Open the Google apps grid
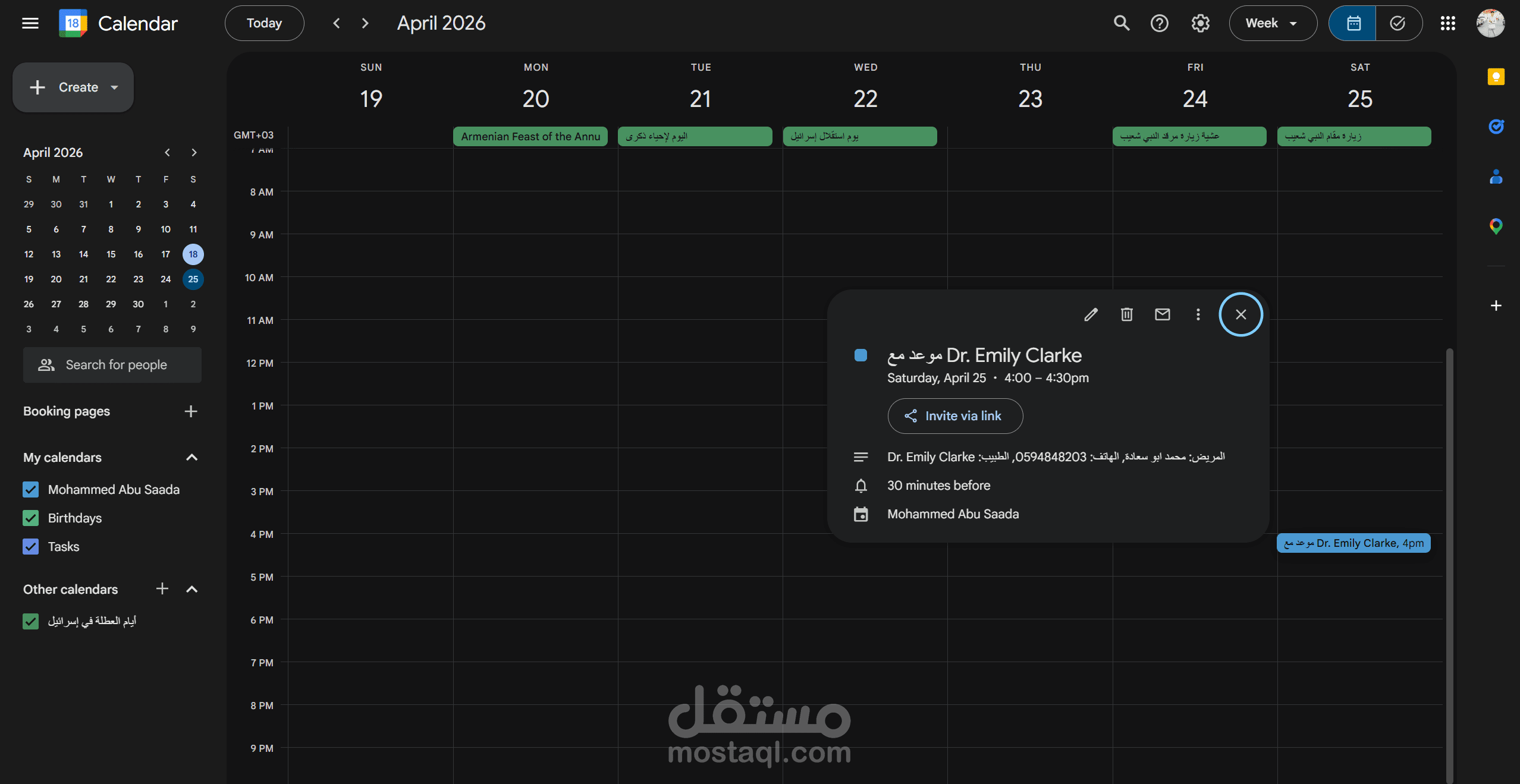 1447,23
